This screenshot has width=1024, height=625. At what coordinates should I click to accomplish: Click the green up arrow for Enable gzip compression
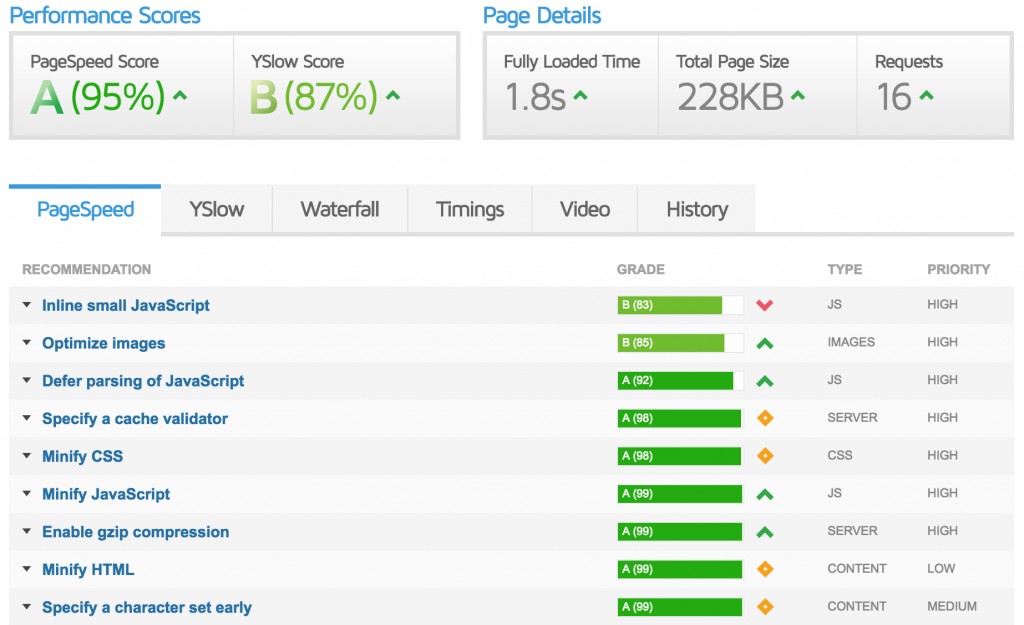tap(765, 532)
